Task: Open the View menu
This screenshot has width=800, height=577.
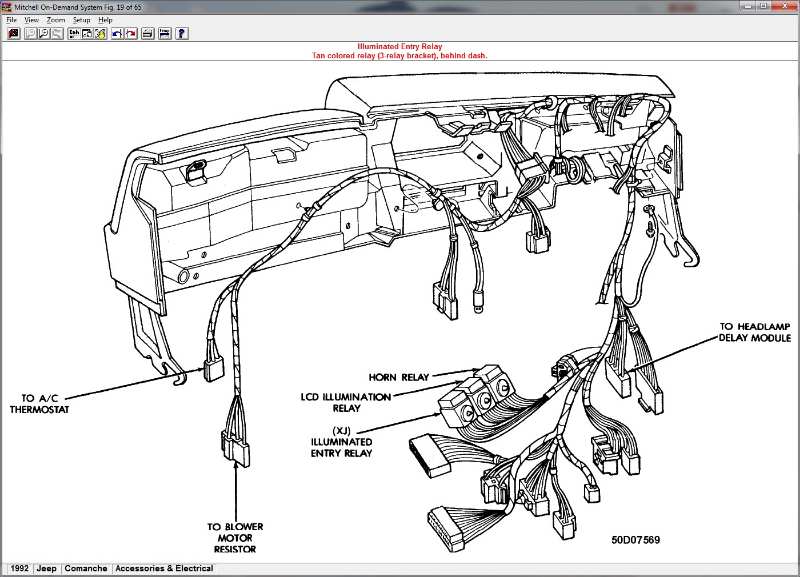Action: pyautogui.click(x=32, y=20)
